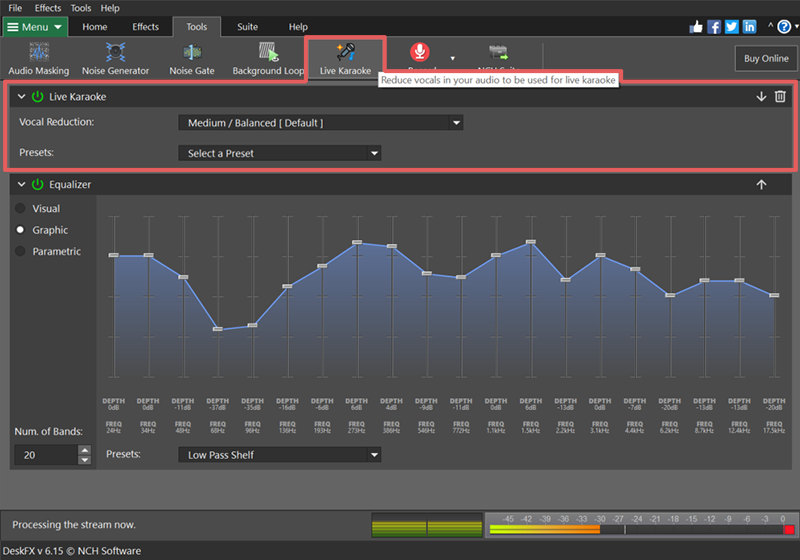
Task: Toggle Live Karaoke power button
Action: coord(38,96)
